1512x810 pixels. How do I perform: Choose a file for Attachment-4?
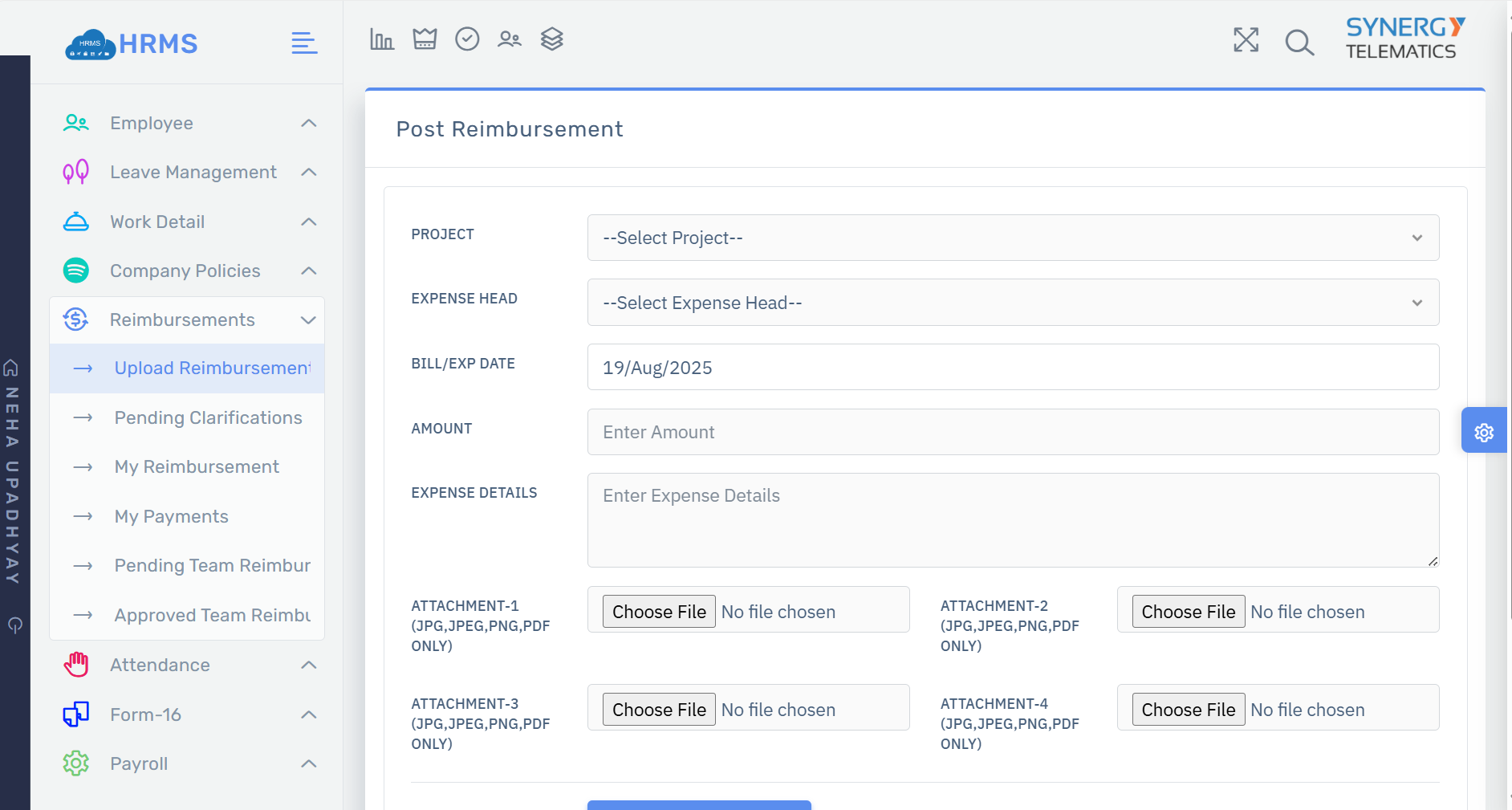[x=1188, y=710]
